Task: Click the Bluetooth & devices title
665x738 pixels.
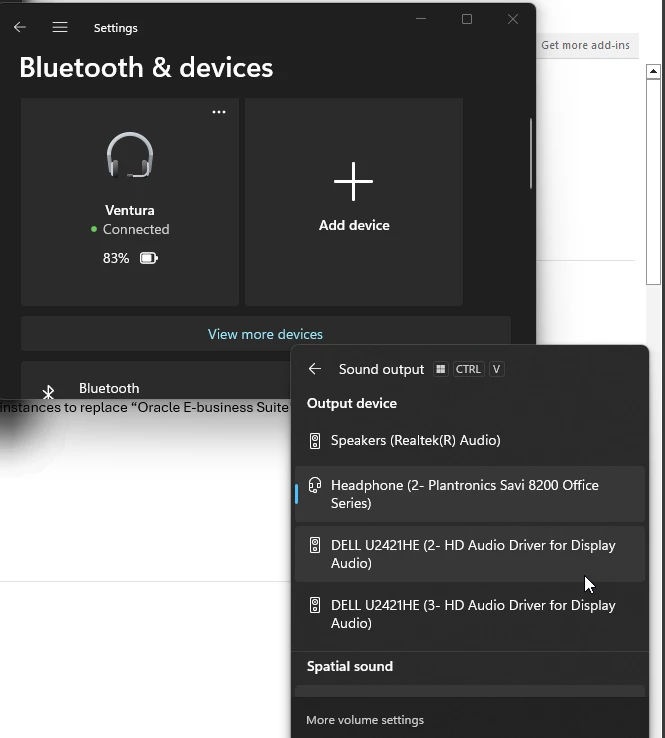Action: tap(146, 67)
